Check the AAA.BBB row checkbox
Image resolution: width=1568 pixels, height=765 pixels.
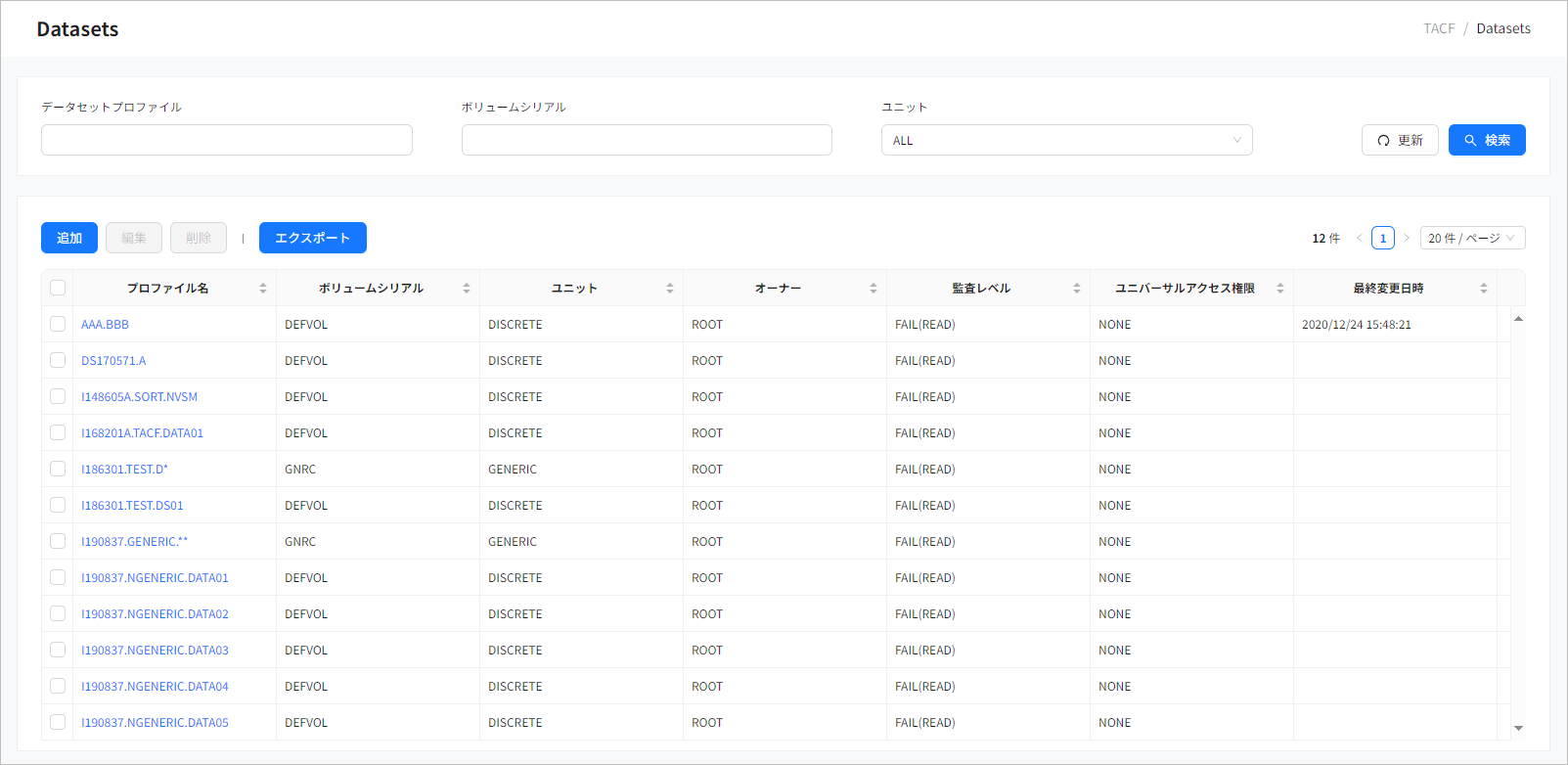point(58,324)
